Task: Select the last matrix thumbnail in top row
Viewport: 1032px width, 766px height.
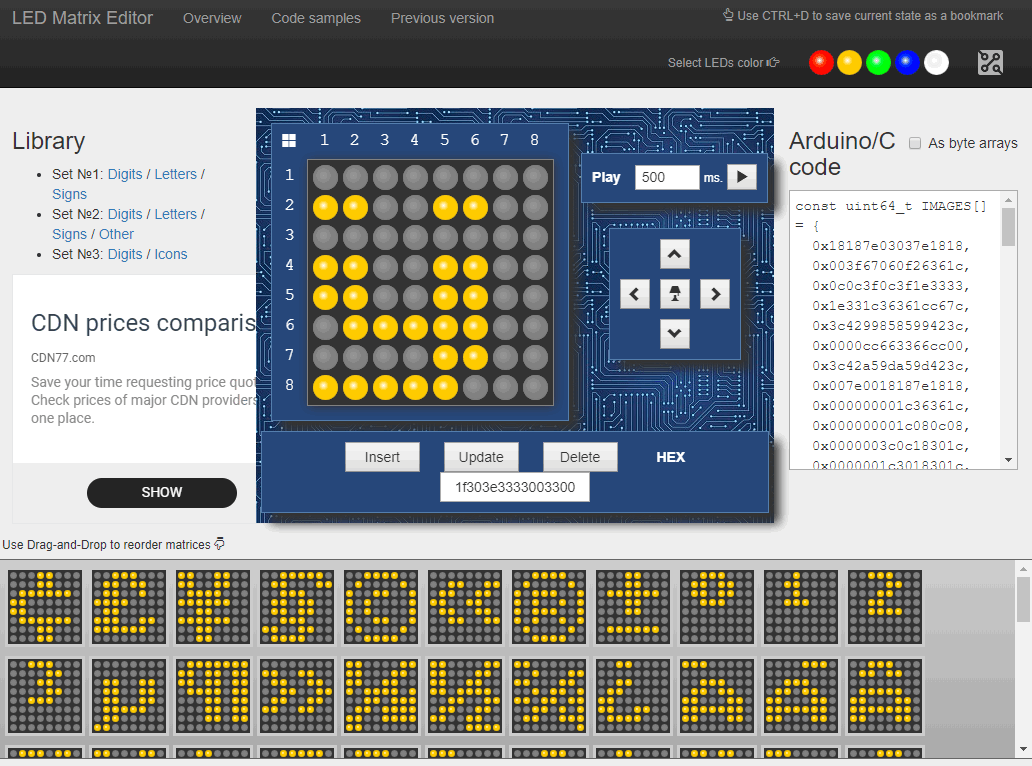Action: (x=885, y=607)
